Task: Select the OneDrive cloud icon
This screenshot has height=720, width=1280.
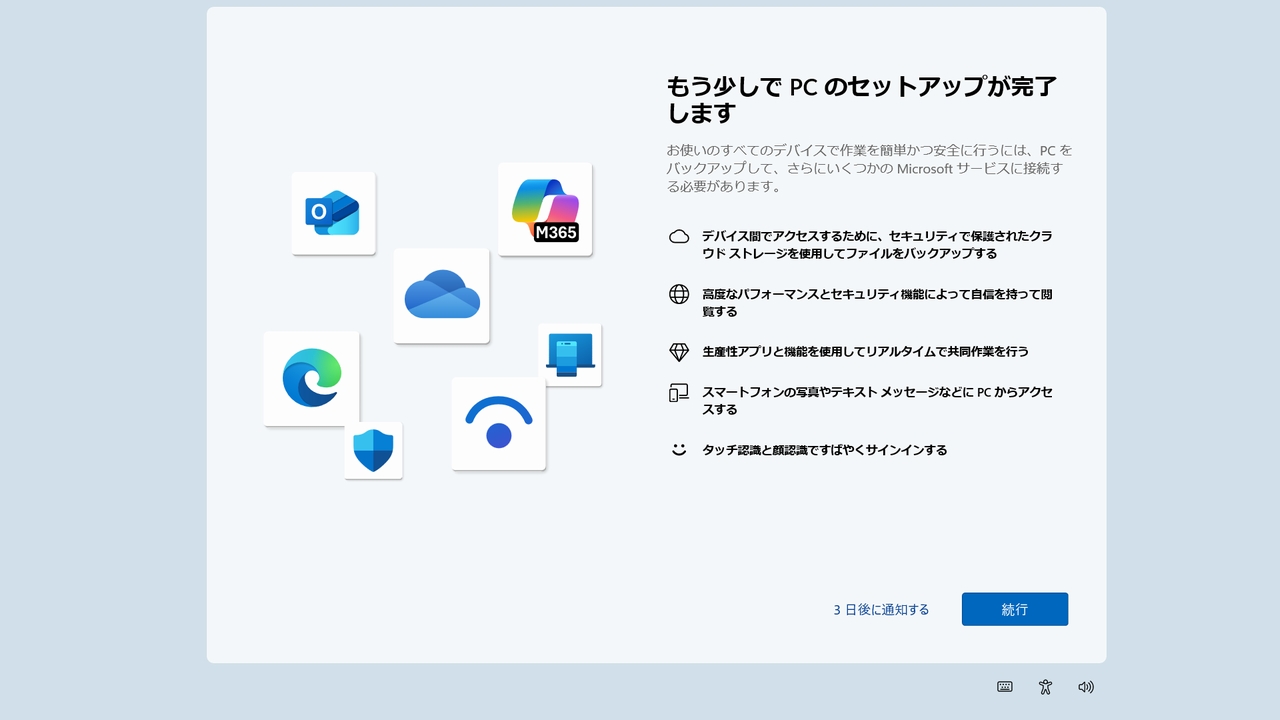Action: pos(441,296)
